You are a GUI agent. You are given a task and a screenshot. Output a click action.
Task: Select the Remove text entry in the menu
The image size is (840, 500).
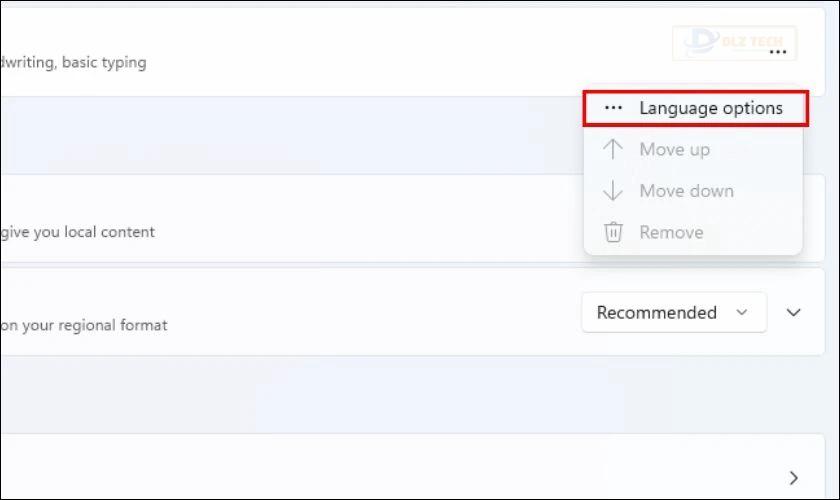(x=671, y=232)
